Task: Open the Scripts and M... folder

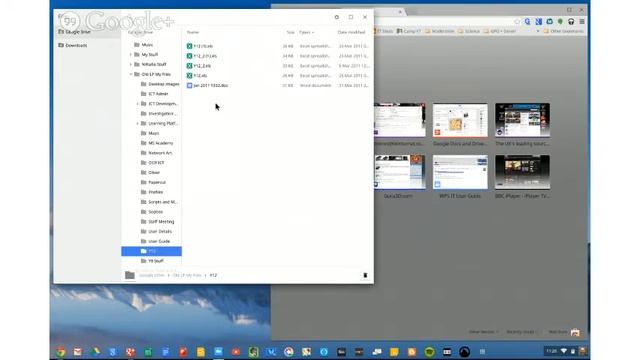Action: [x=160, y=202]
